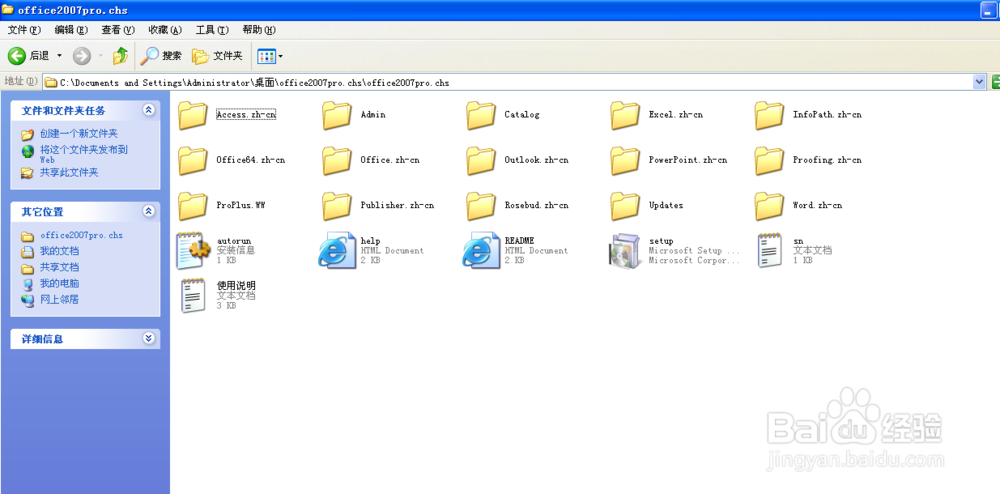Click the window title bar folder icon
This screenshot has height=494, width=1000.
(x=8, y=10)
